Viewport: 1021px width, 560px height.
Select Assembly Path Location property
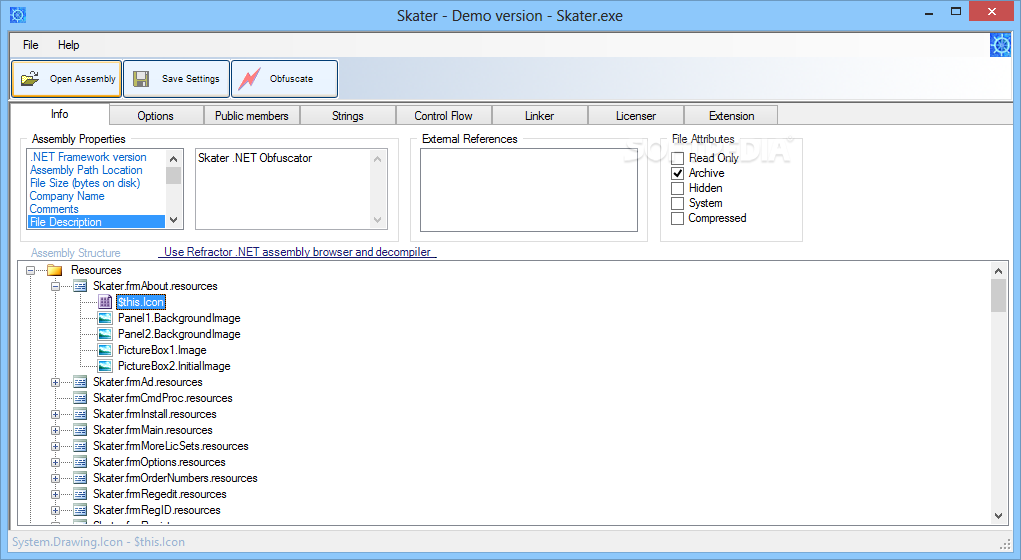(86, 170)
